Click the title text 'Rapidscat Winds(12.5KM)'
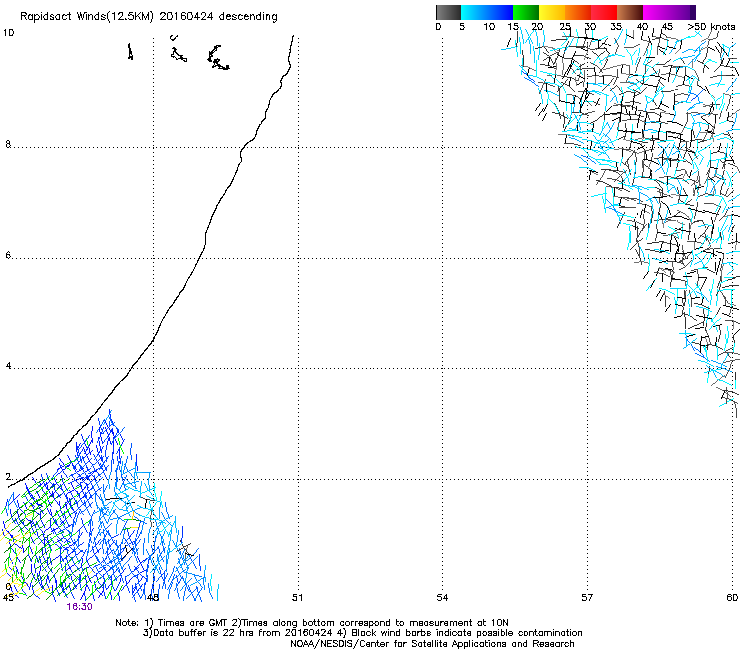The image size is (740, 650). point(87,17)
